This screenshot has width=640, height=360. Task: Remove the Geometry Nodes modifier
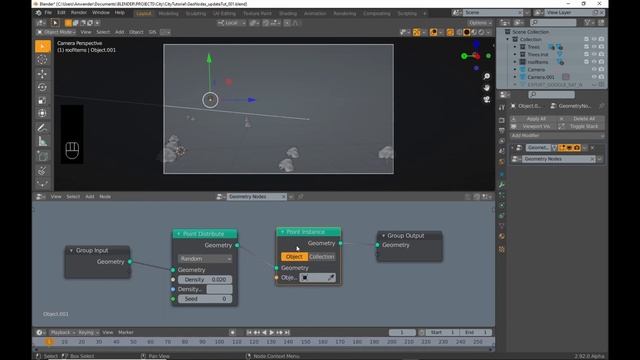pyautogui.click(x=592, y=148)
